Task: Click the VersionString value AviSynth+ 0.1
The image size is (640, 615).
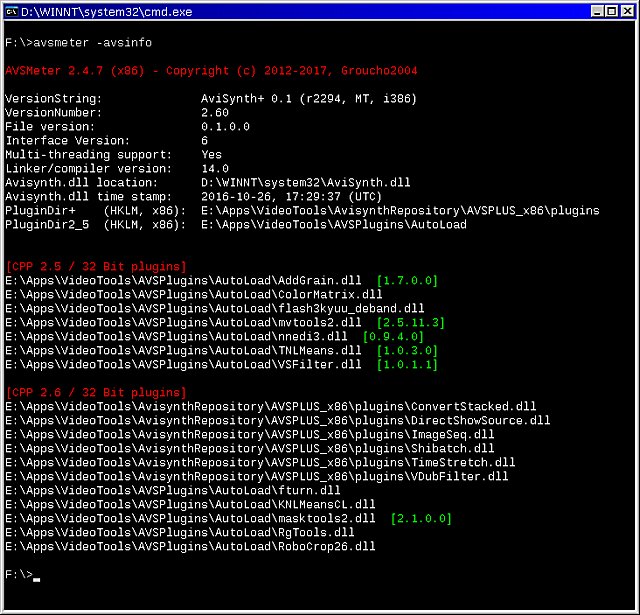Action: [309, 99]
